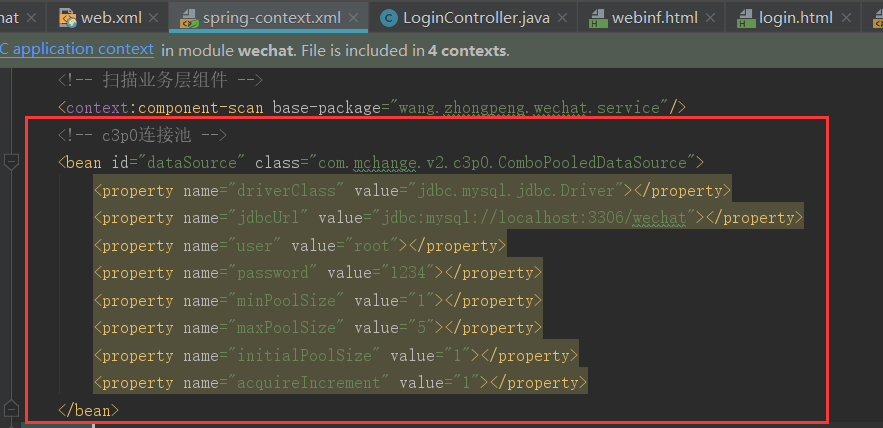Screen dimensions: 883x428
Task: Click the closing </bean> tag
Action: [88, 410]
